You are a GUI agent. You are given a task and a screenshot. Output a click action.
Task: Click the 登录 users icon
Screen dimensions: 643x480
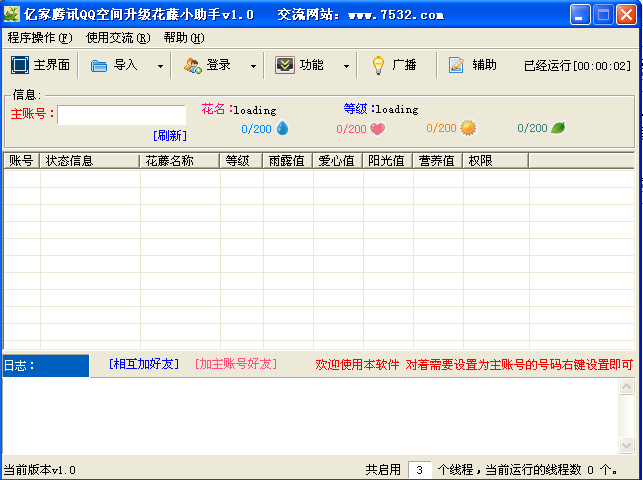(192, 66)
